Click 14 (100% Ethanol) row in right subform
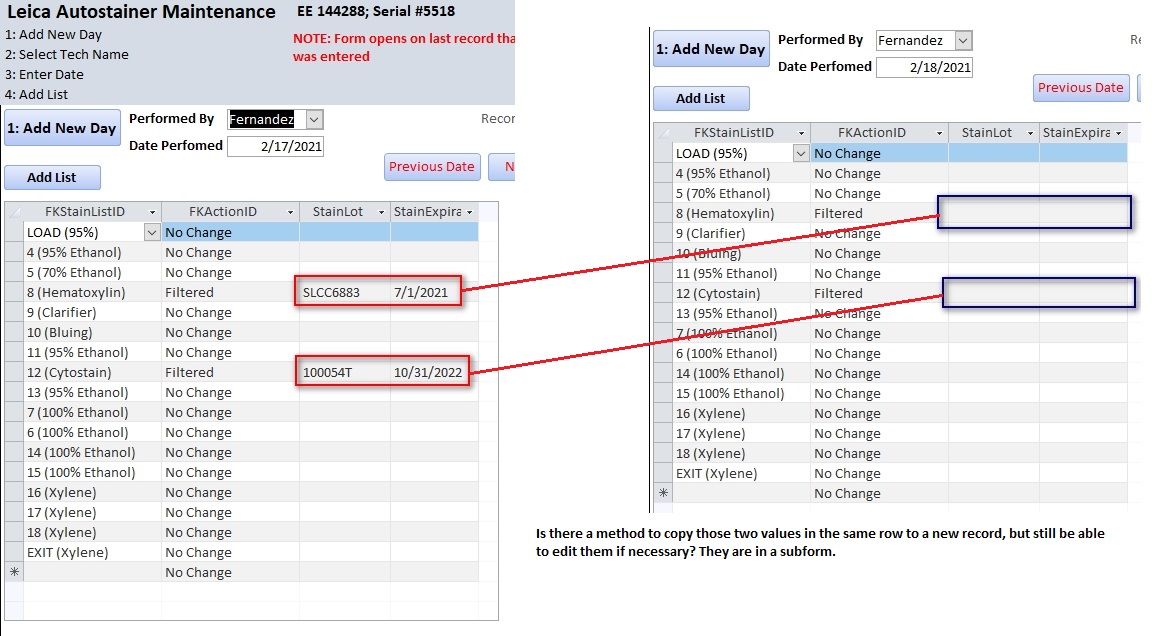This screenshot has width=1171, height=636. tap(890, 373)
